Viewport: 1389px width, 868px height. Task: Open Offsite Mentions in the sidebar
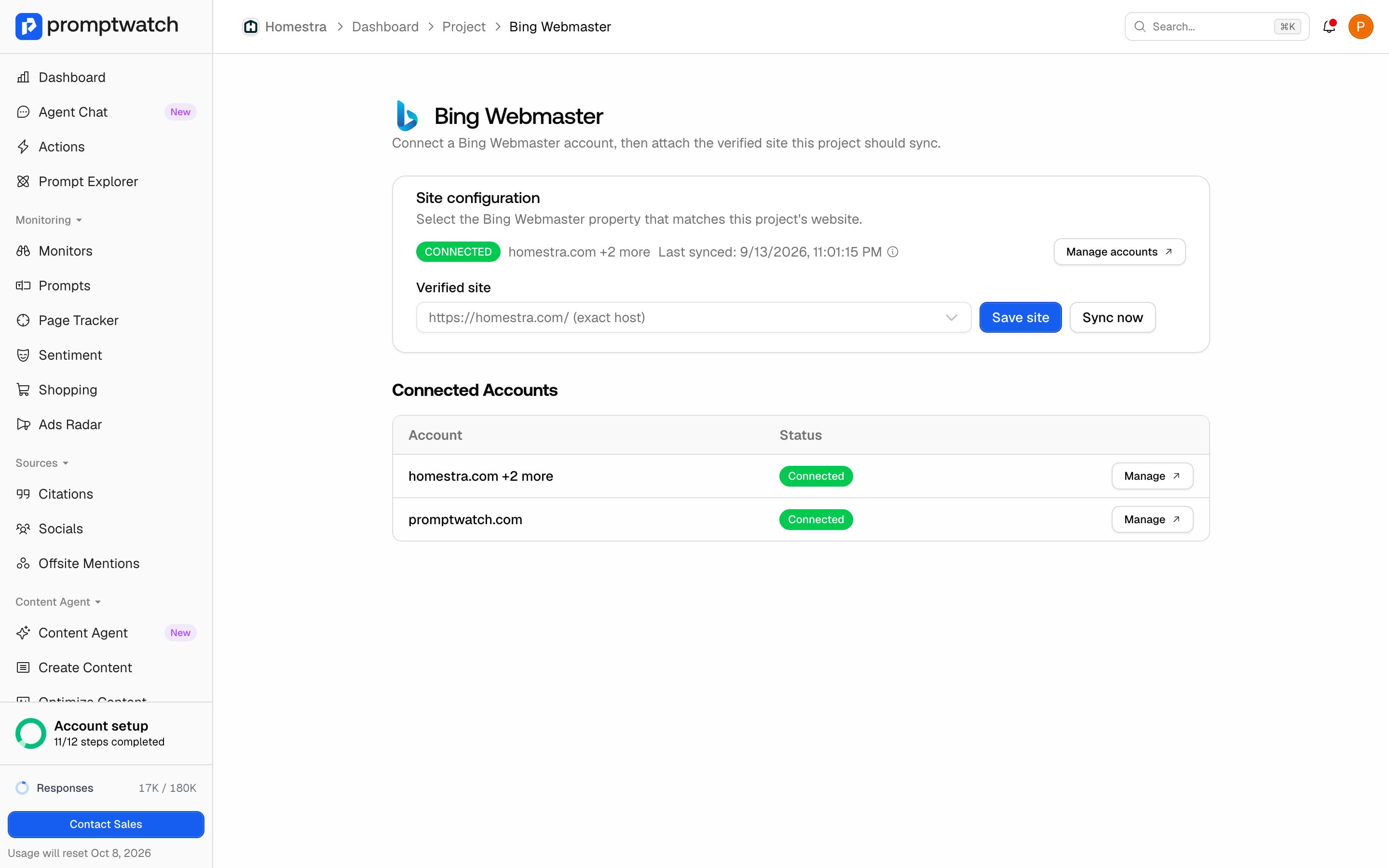pos(106,564)
